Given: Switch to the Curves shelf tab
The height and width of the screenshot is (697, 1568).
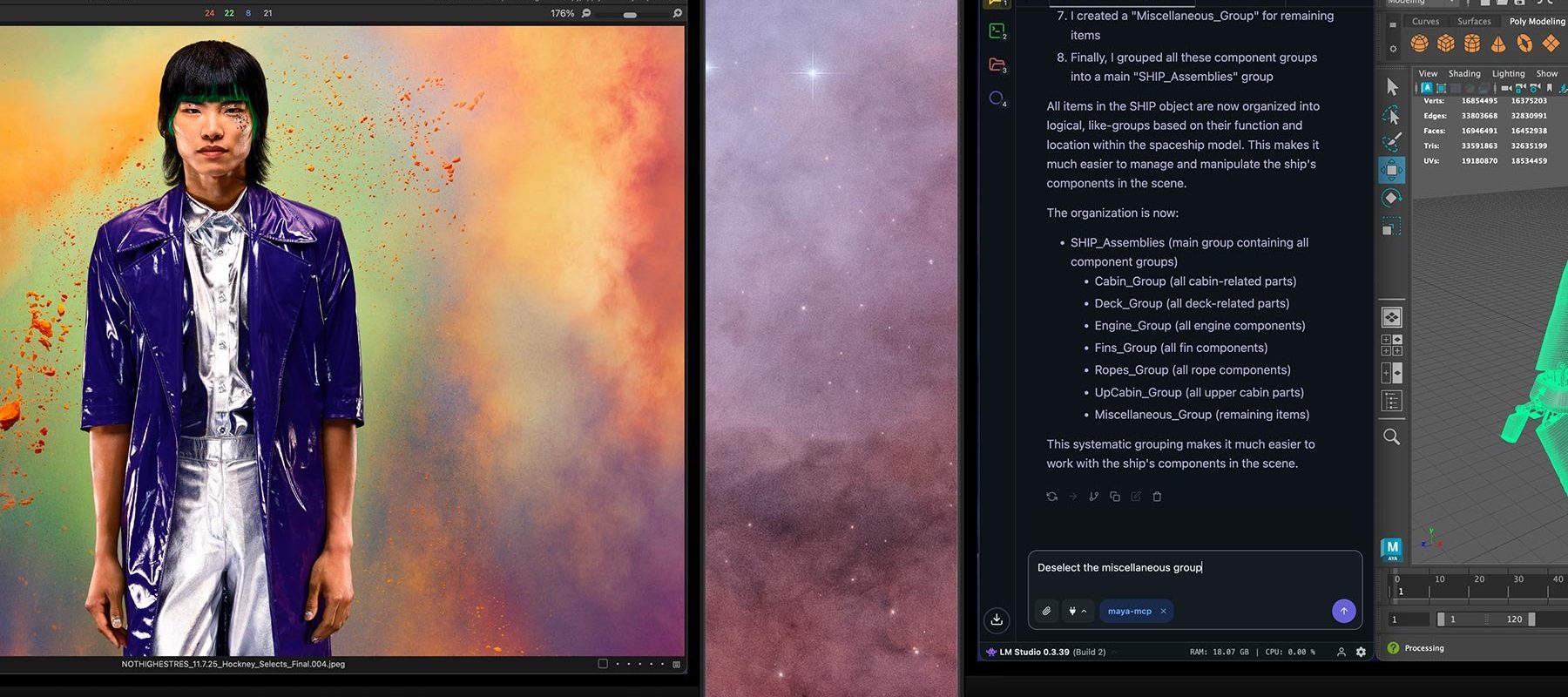Looking at the screenshot, I should (x=1425, y=21).
